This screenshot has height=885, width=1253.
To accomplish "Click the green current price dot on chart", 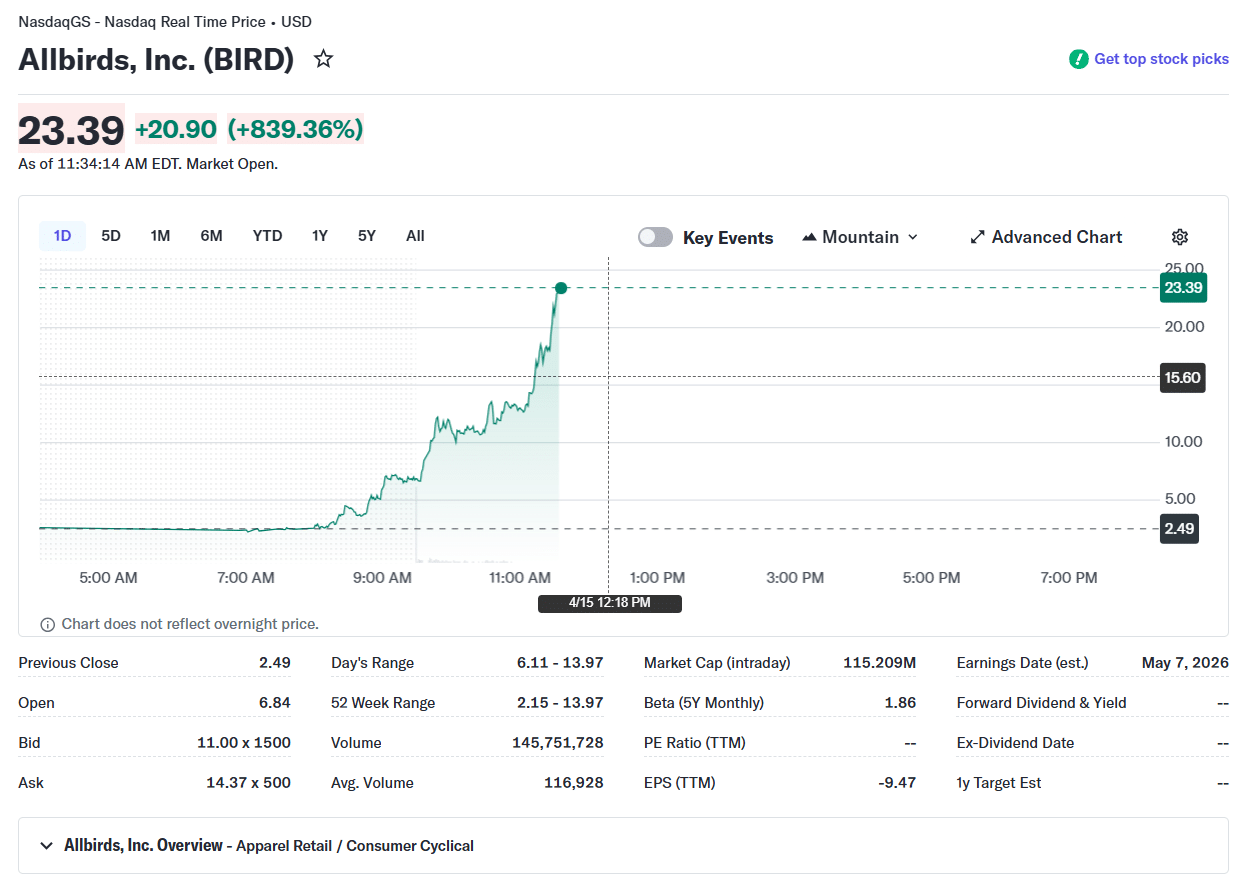I will tap(561, 288).
